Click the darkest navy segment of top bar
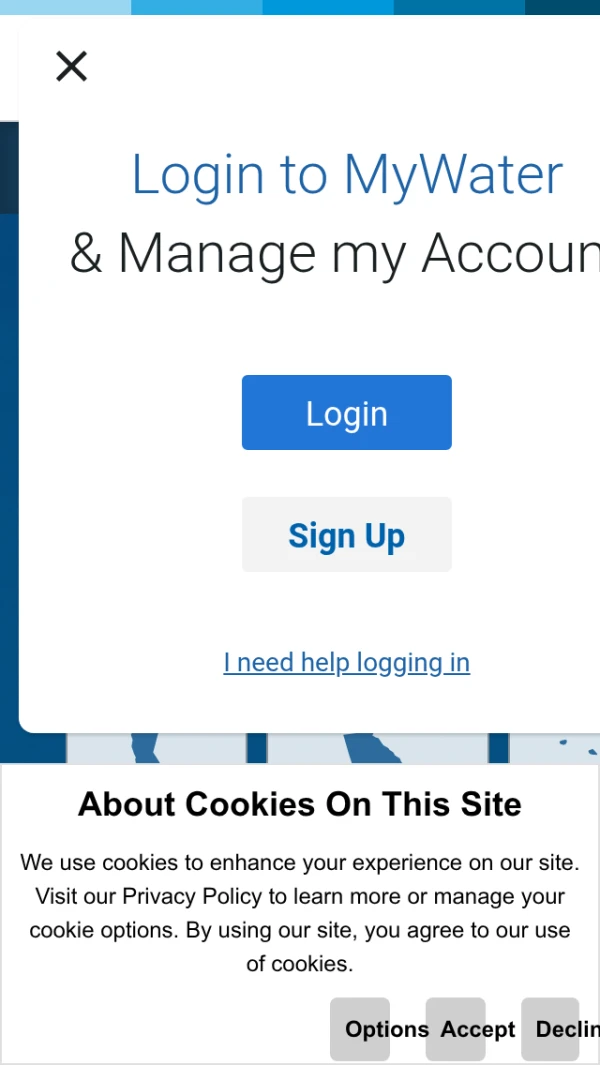Screen dimensions: 600x1065 [x=562, y=7]
